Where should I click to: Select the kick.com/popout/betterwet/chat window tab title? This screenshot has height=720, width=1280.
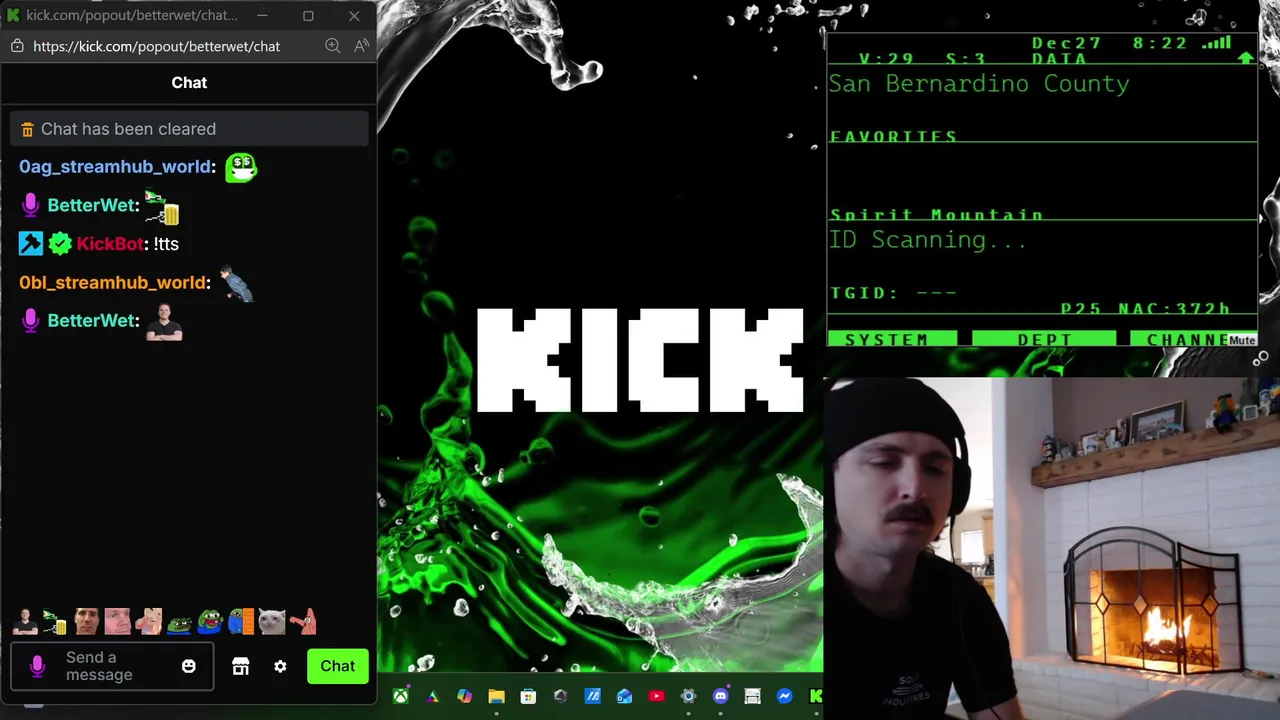[x=131, y=15]
